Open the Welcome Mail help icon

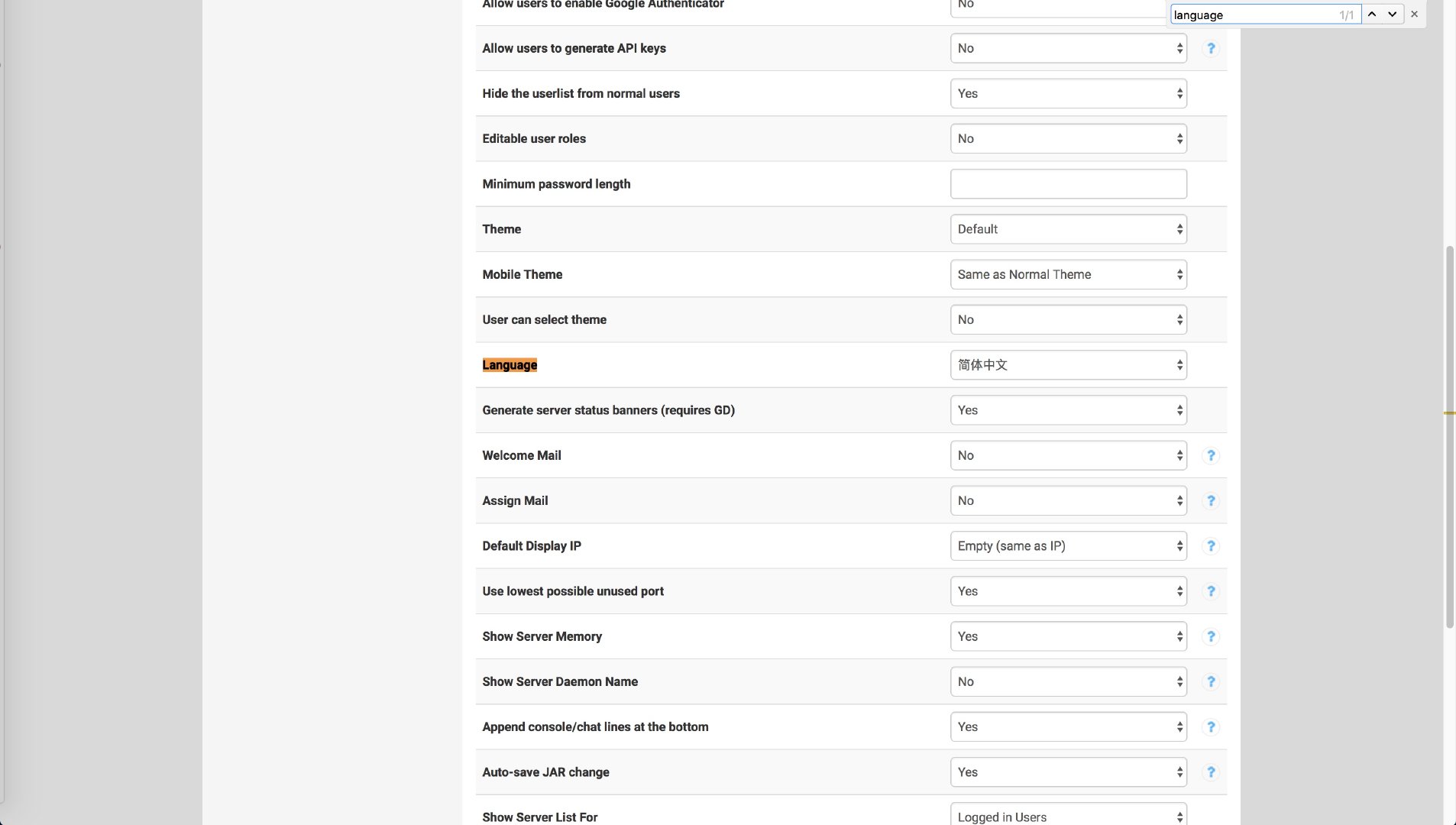point(1211,456)
